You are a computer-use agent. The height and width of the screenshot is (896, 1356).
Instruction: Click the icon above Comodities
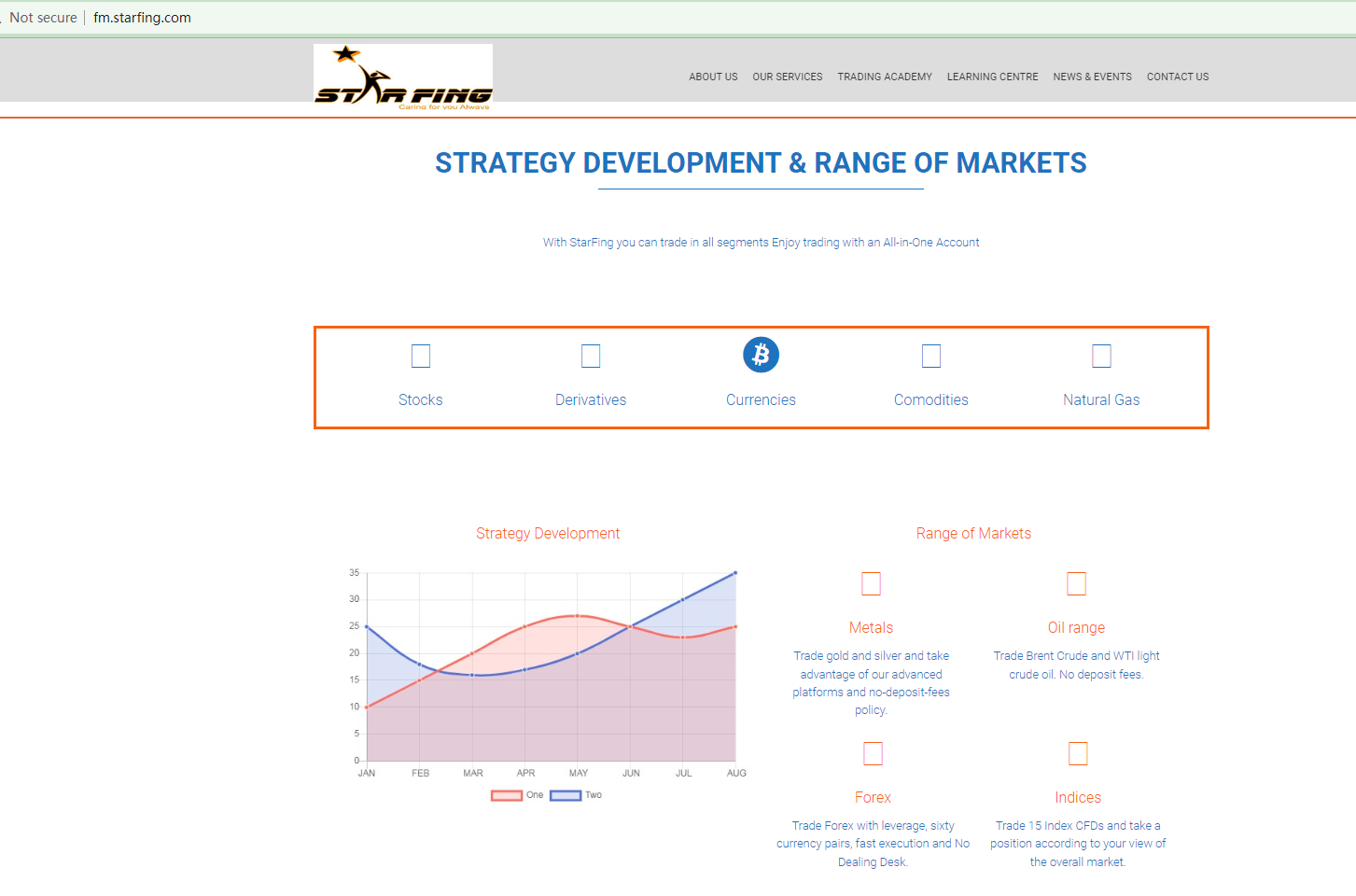coord(931,356)
